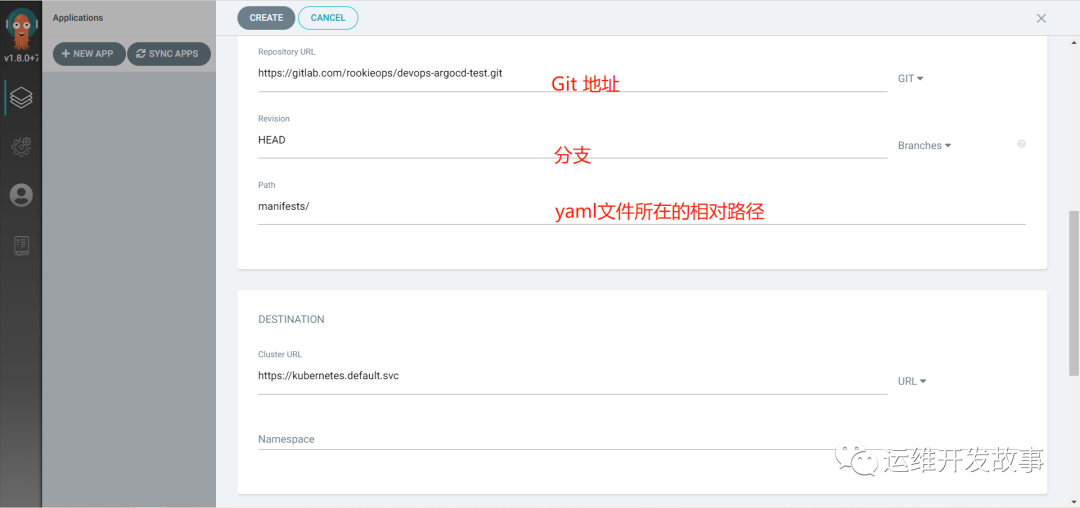Click the help icon next to Revision
1080x508 pixels.
tap(1021, 144)
